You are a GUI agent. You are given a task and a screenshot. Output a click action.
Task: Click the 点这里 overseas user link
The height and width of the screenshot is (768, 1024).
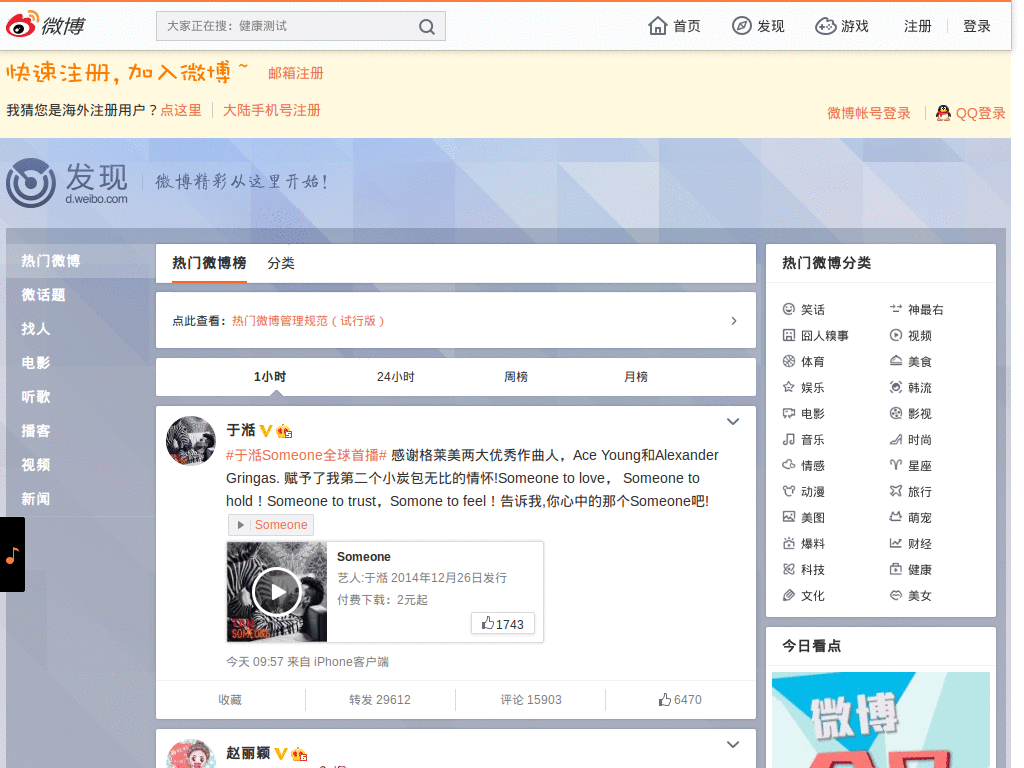pos(181,110)
